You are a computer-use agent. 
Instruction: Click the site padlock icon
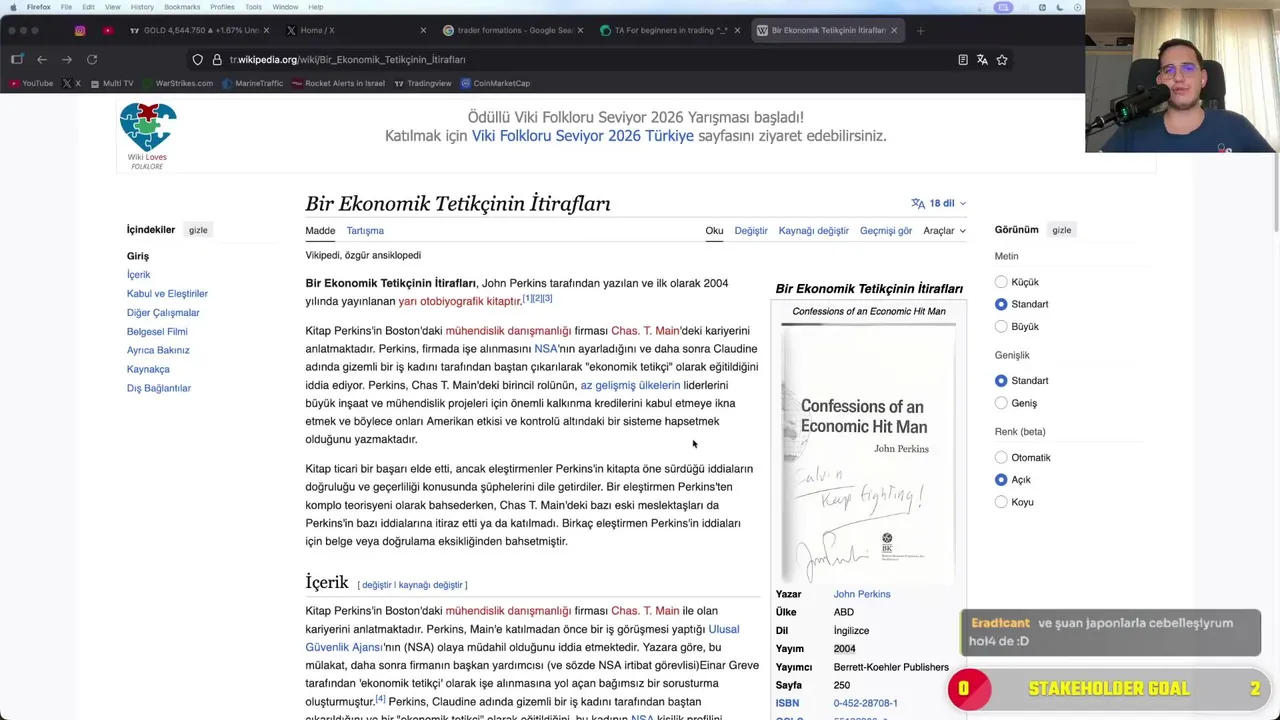[x=216, y=60]
